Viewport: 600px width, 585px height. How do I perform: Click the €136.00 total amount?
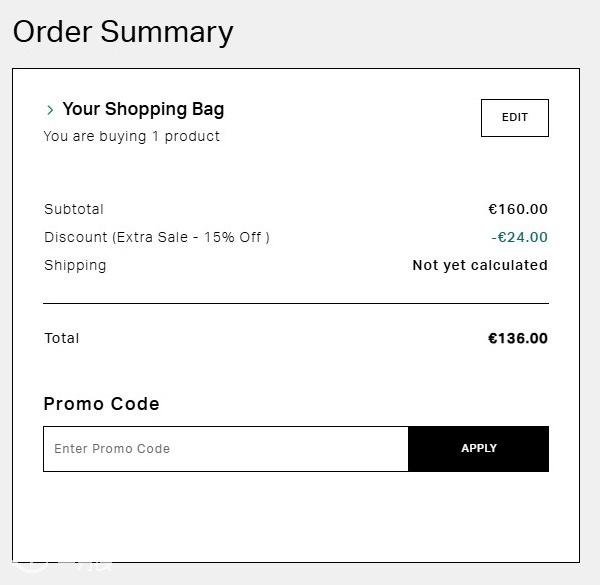pos(518,338)
